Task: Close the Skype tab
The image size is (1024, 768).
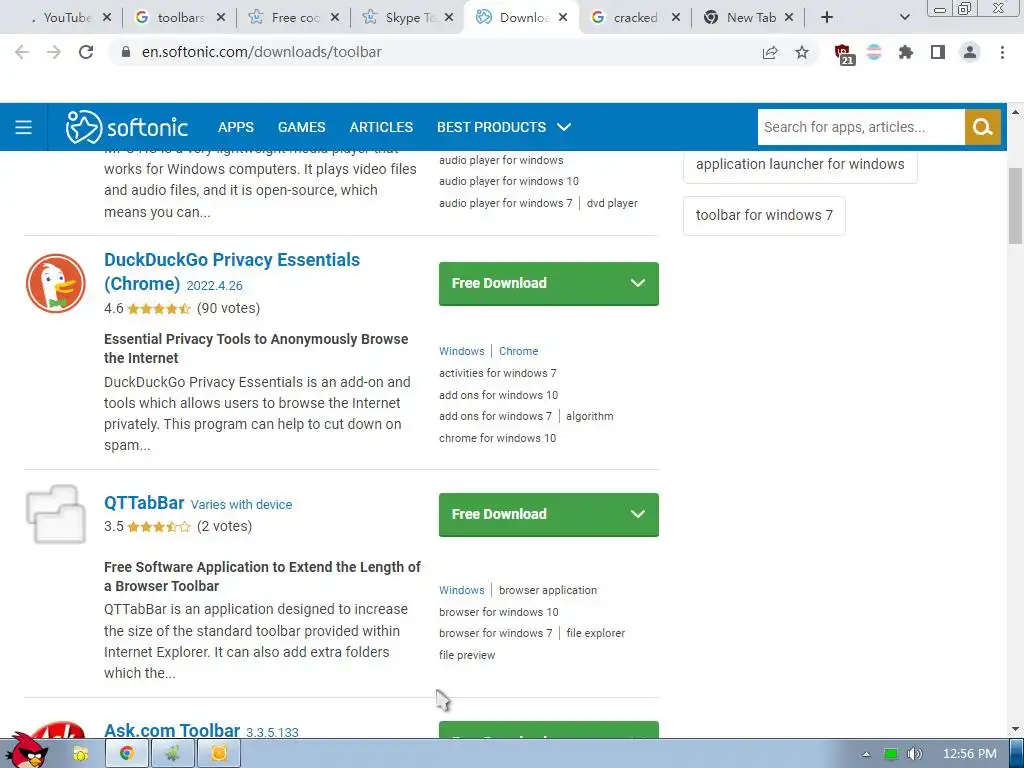Action: [x=449, y=18]
